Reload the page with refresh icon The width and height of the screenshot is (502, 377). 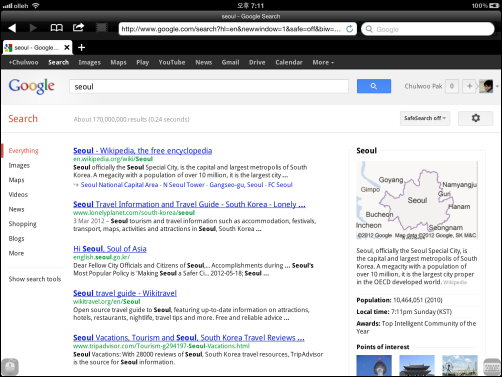349,29
